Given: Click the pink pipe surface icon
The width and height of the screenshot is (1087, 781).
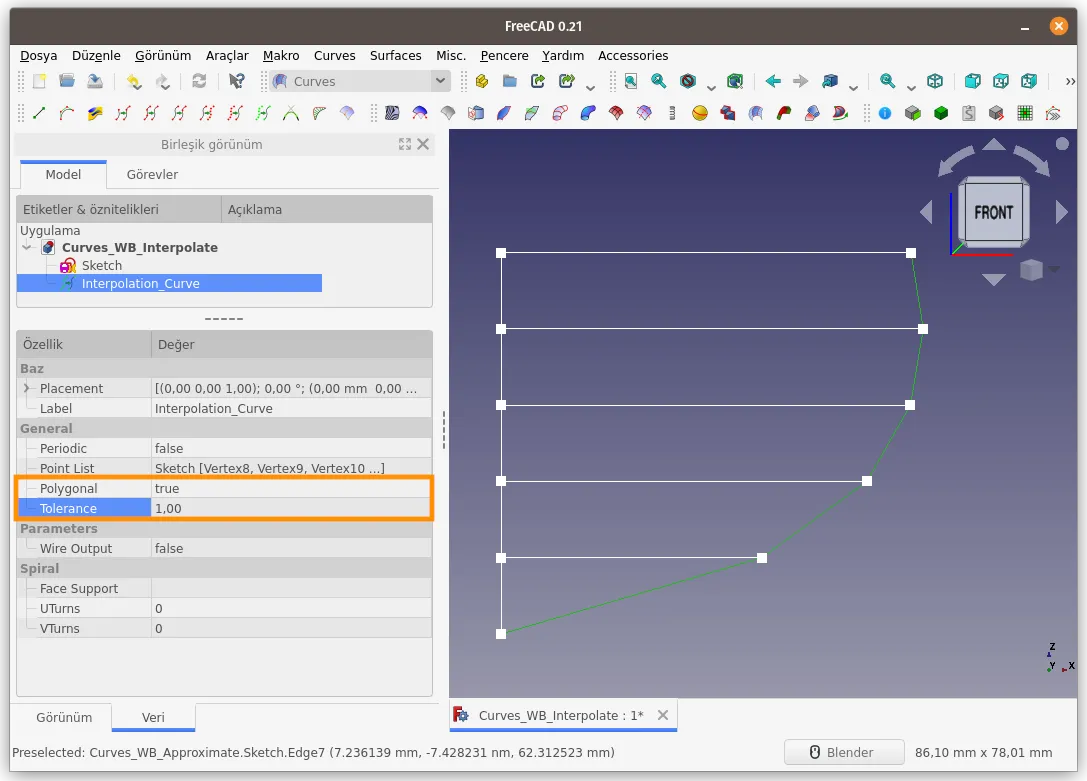Looking at the screenshot, I should [x=560, y=113].
